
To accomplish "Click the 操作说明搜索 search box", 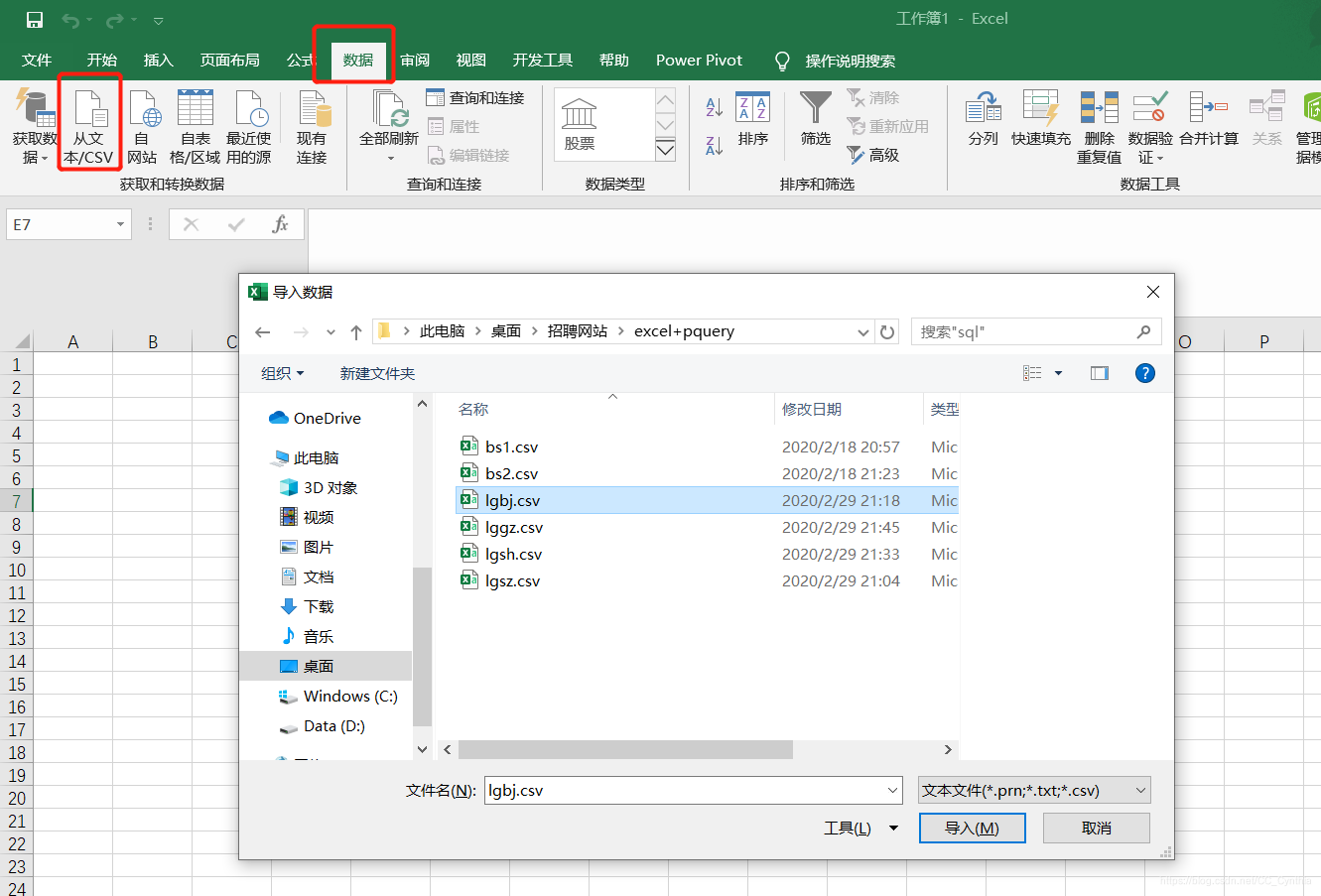I will click(851, 62).
